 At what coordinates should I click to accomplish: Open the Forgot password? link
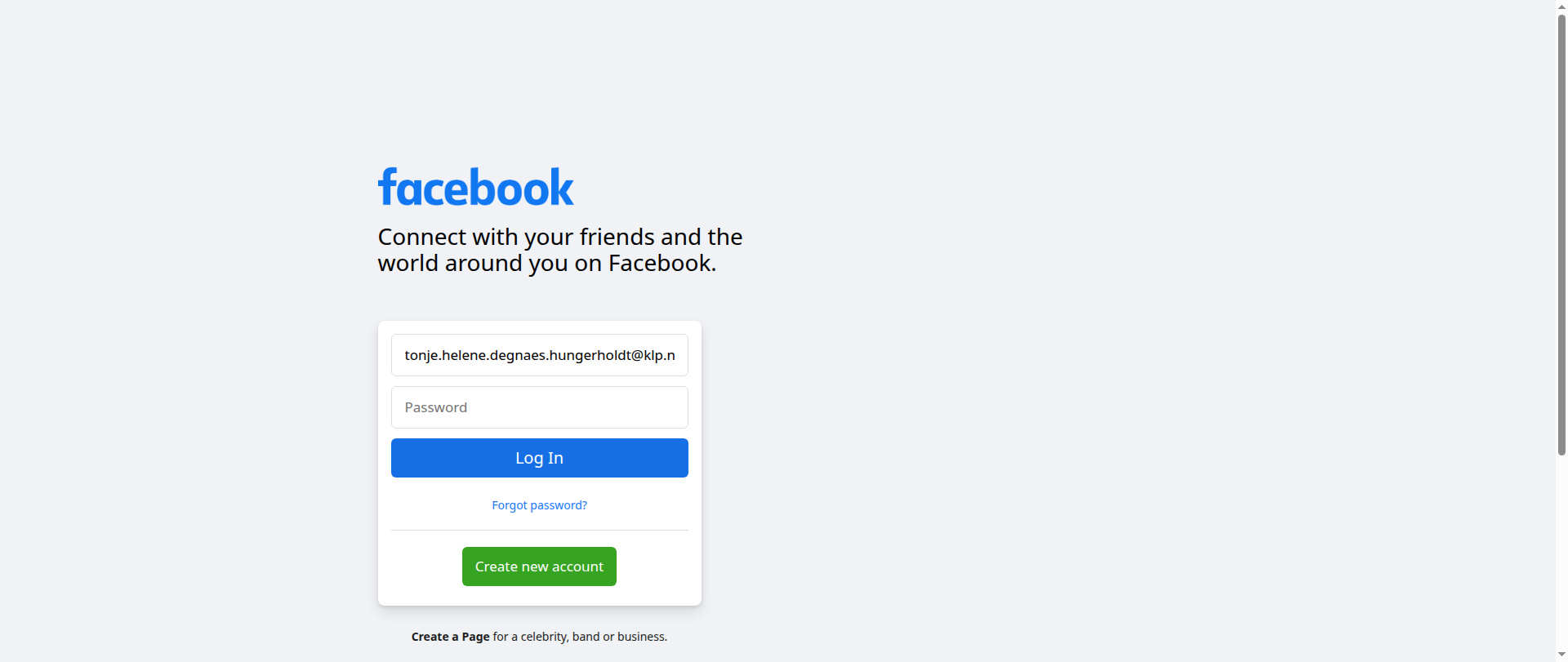point(539,505)
